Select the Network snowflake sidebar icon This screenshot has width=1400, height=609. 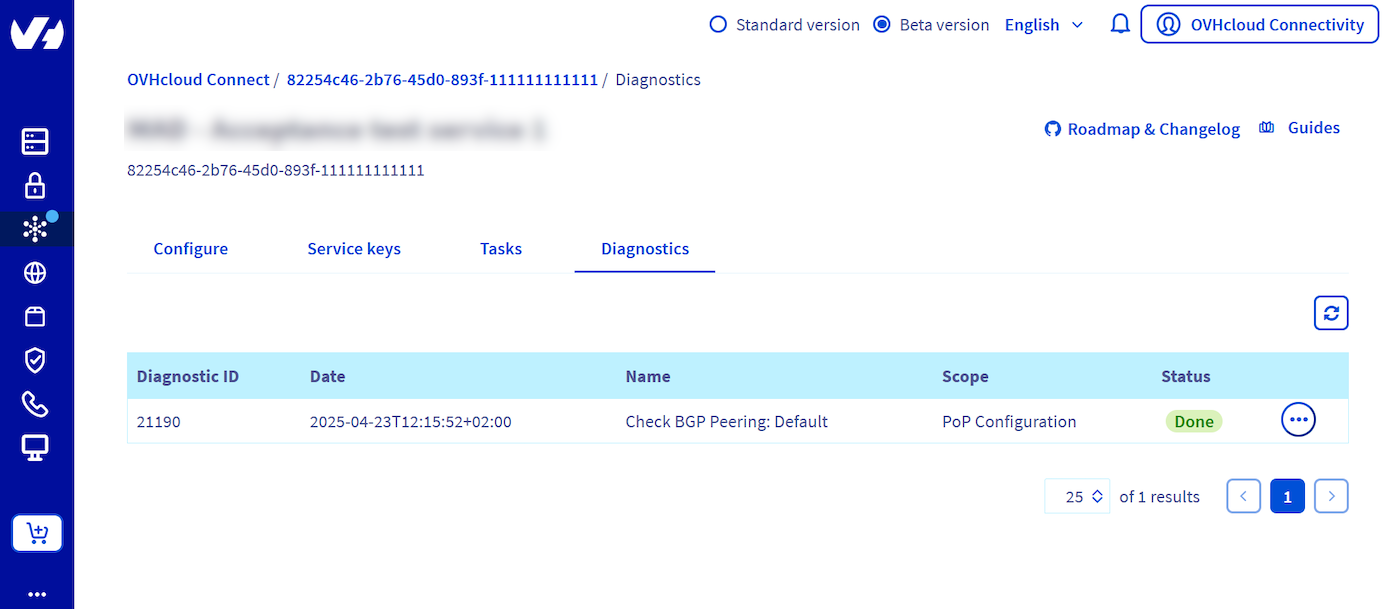point(35,229)
